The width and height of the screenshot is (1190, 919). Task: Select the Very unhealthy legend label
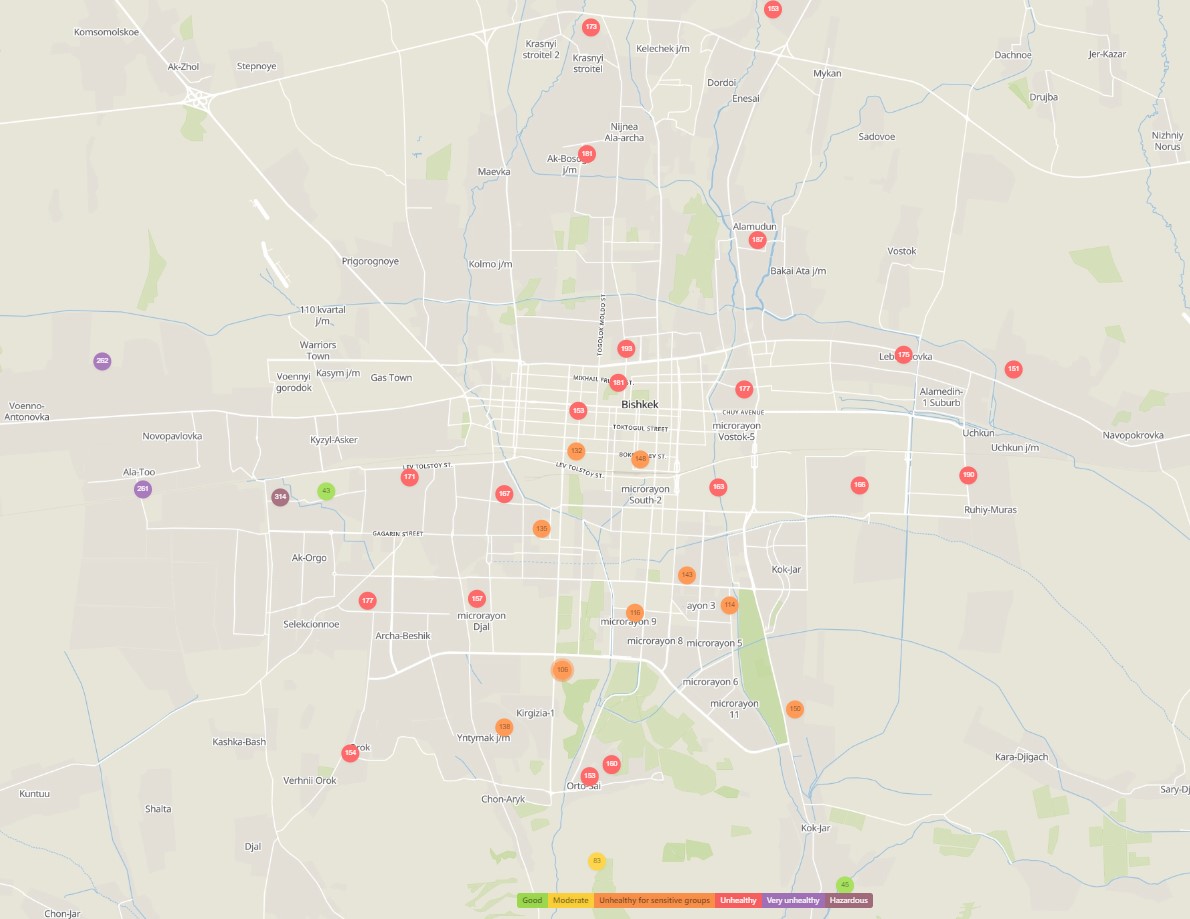coord(793,901)
